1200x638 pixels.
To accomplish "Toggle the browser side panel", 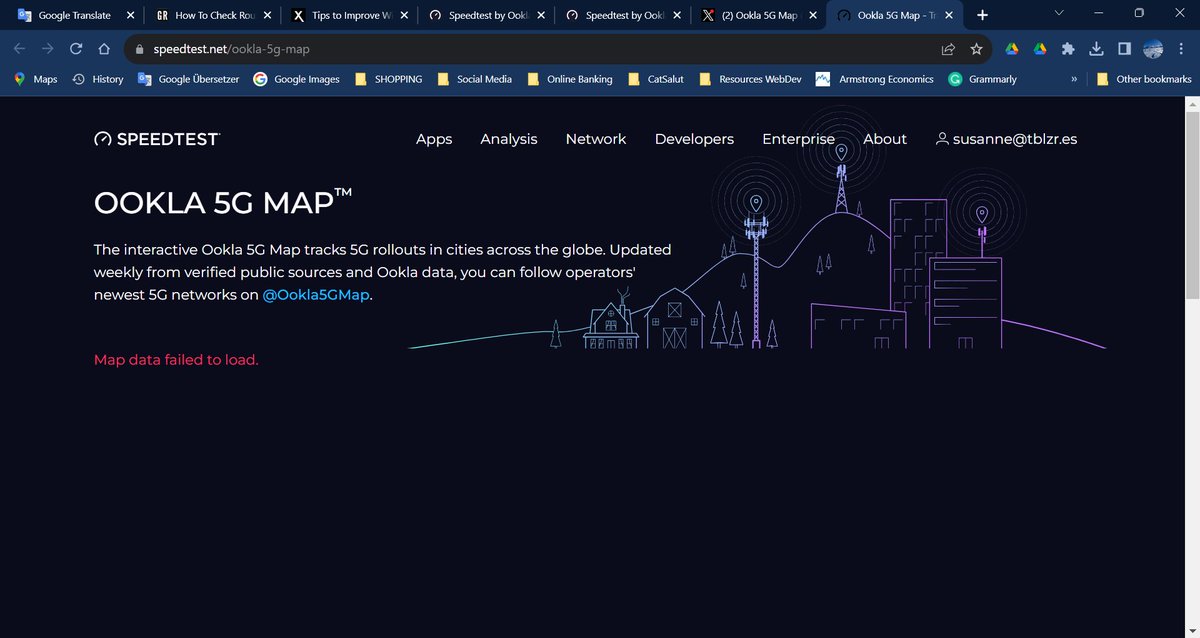I will click(x=1124, y=49).
